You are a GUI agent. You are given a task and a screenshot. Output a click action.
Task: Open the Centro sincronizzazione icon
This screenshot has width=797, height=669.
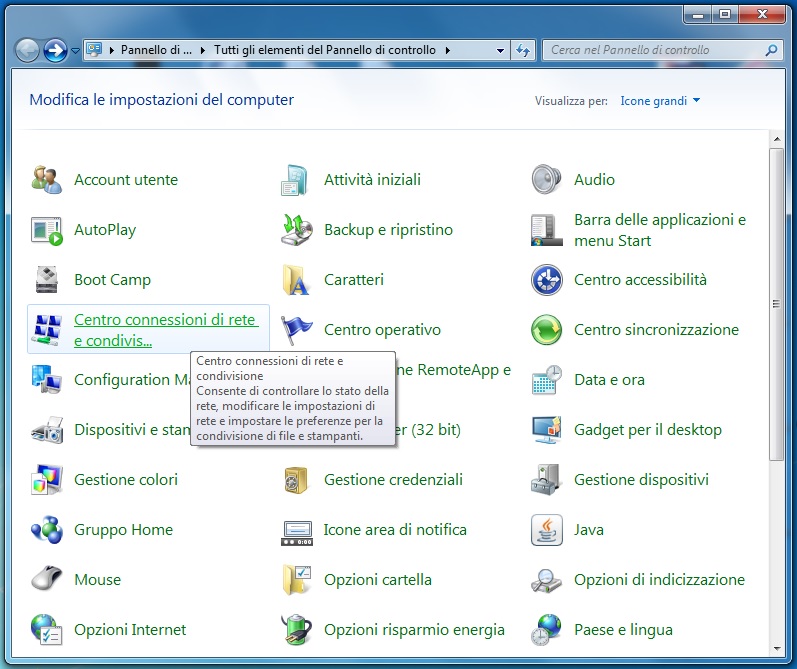coord(546,329)
